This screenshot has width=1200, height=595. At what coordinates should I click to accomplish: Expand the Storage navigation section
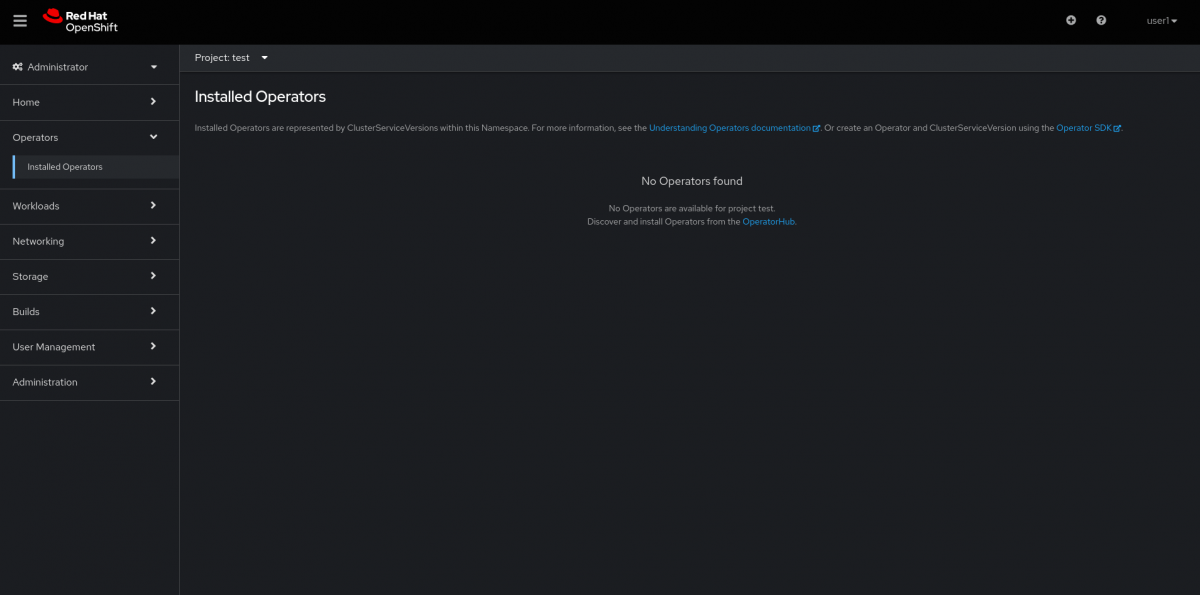[x=85, y=276]
